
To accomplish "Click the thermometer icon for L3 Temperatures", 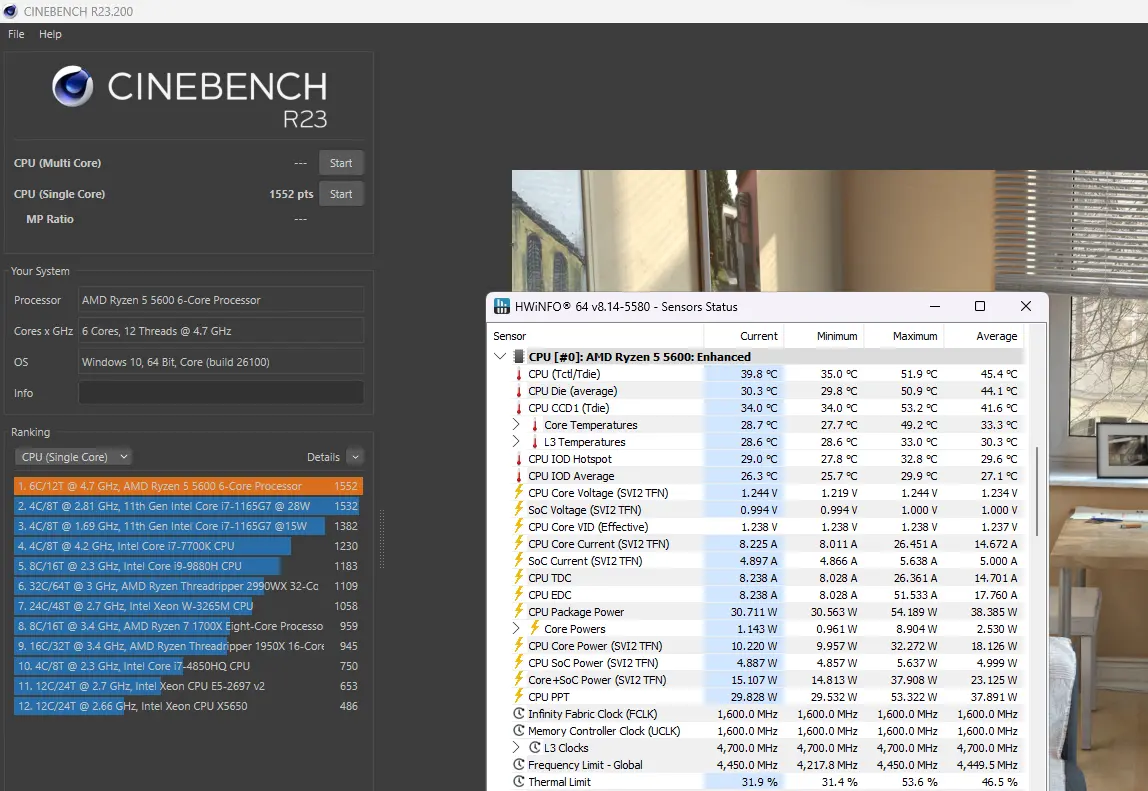I will (x=535, y=442).
